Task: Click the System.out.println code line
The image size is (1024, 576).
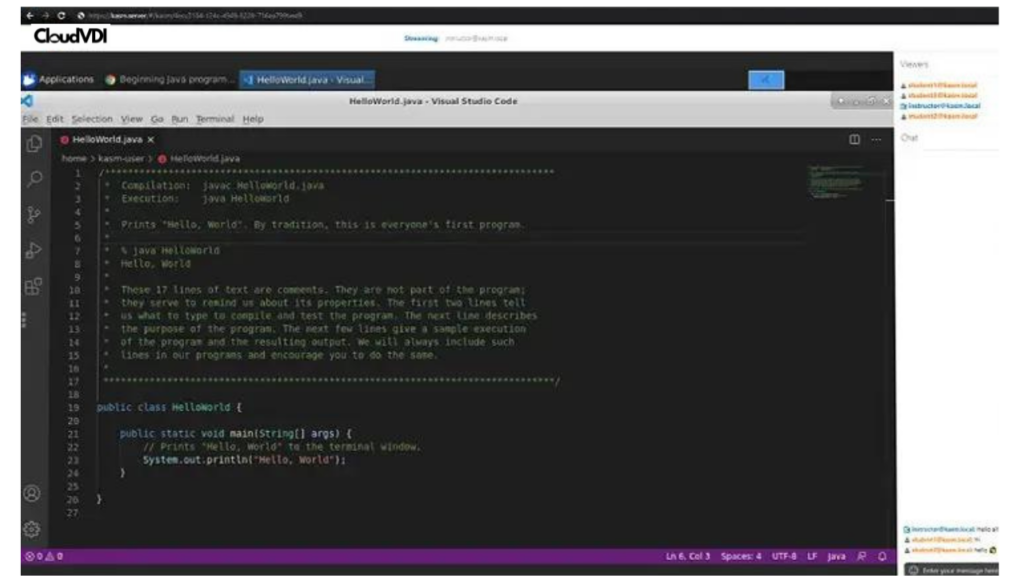Action: tap(244, 460)
